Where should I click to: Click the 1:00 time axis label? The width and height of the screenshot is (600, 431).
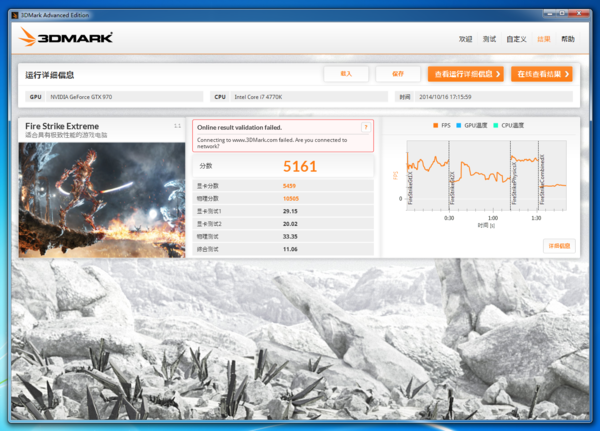(493, 218)
